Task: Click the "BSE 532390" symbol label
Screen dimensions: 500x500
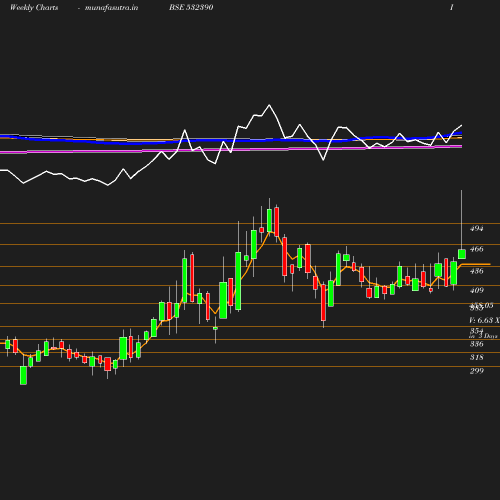Action: coord(191,7)
